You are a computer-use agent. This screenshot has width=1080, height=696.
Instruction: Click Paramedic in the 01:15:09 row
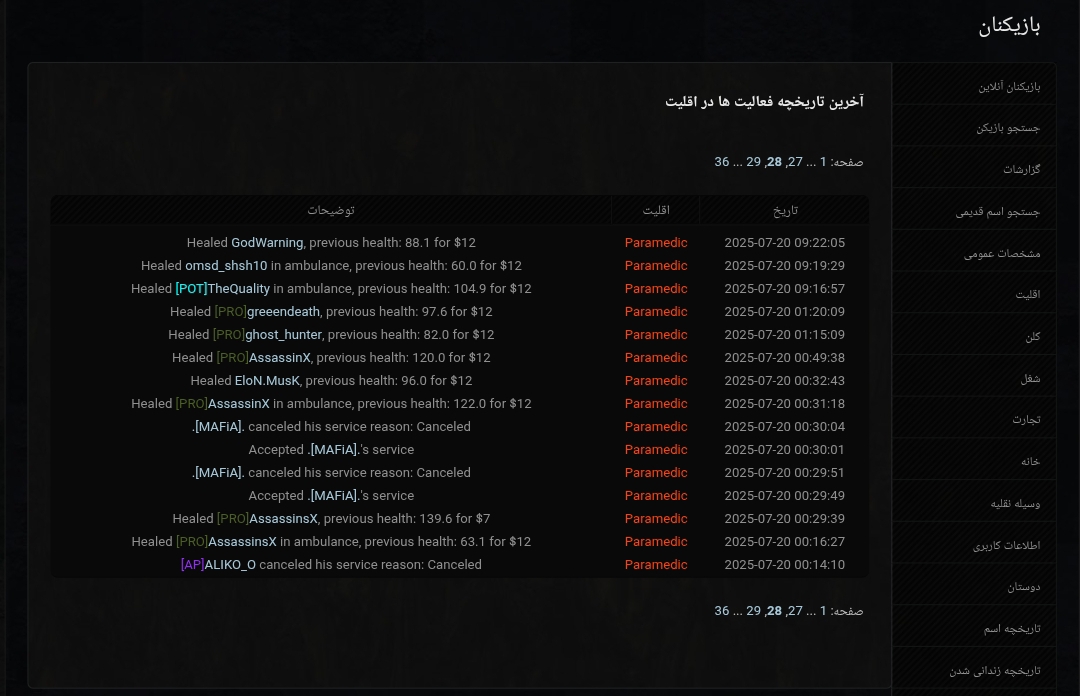(x=656, y=335)
